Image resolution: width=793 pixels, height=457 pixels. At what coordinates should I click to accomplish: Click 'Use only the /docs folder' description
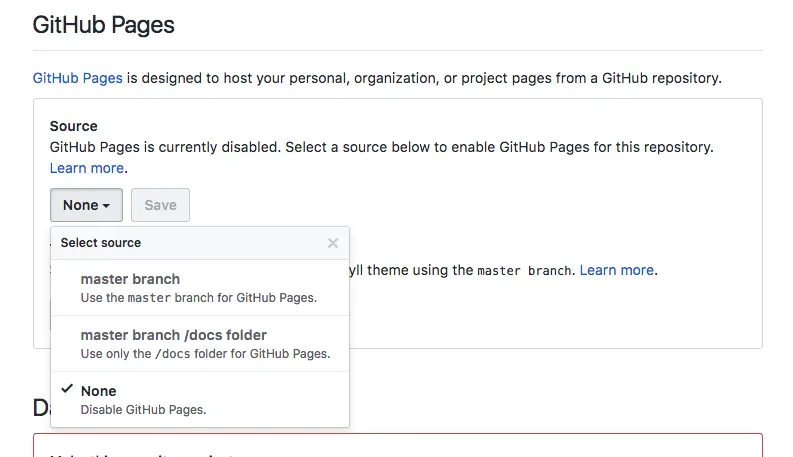(205, 354)
